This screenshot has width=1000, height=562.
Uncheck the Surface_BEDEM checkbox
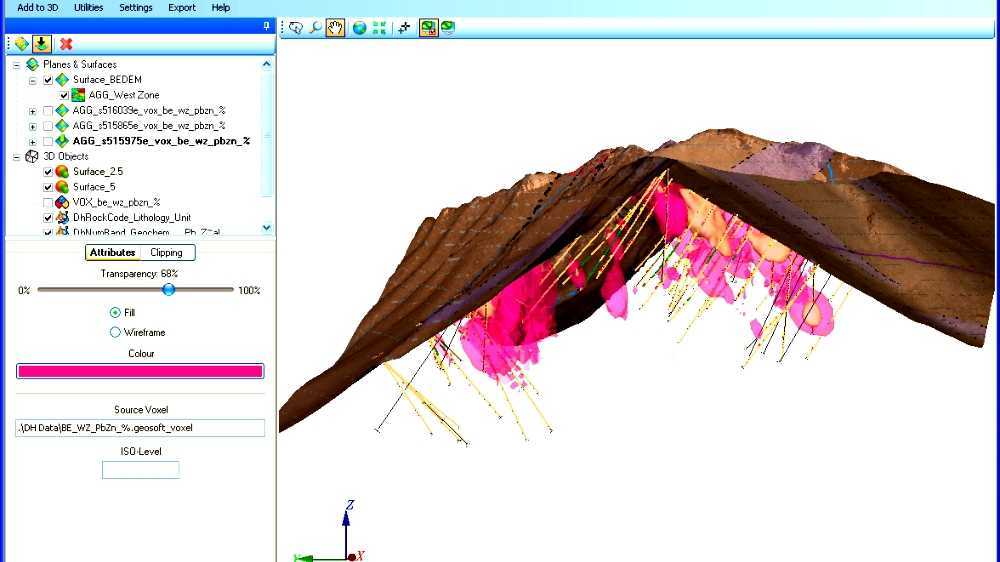click(x=48, y=80)
